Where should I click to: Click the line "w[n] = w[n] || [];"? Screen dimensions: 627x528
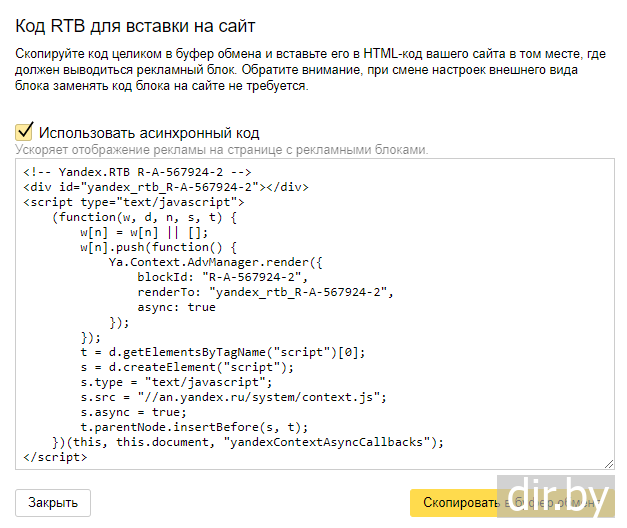144,232
